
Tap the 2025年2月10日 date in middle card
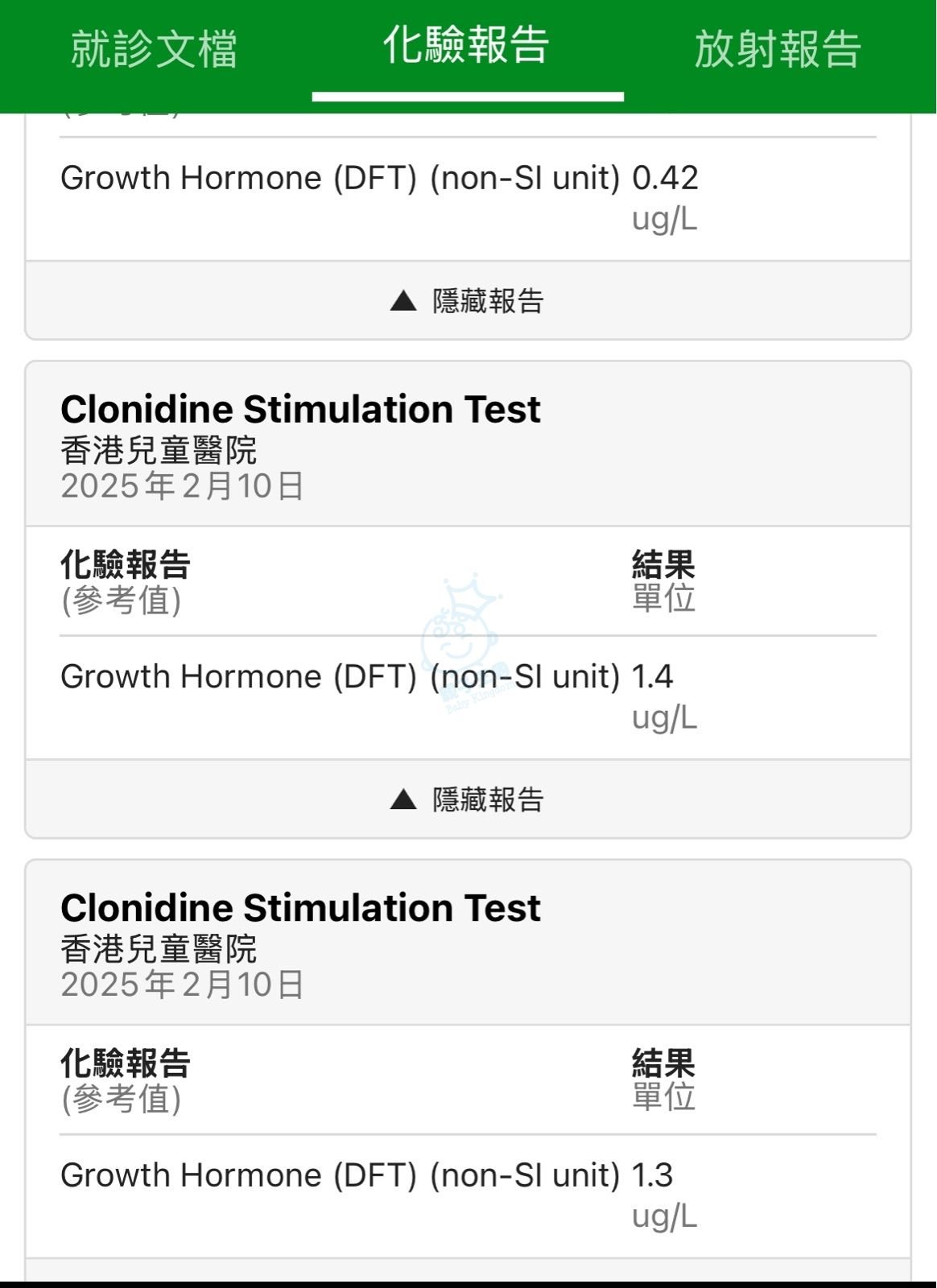(183, 486)
